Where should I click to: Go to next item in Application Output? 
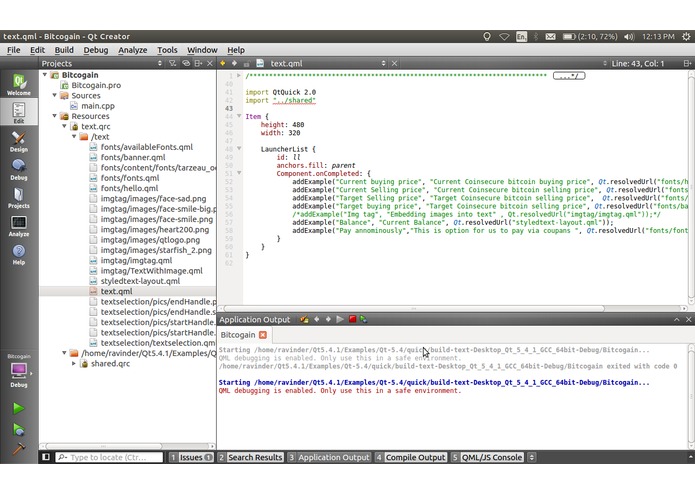click(x=328, y=319)
